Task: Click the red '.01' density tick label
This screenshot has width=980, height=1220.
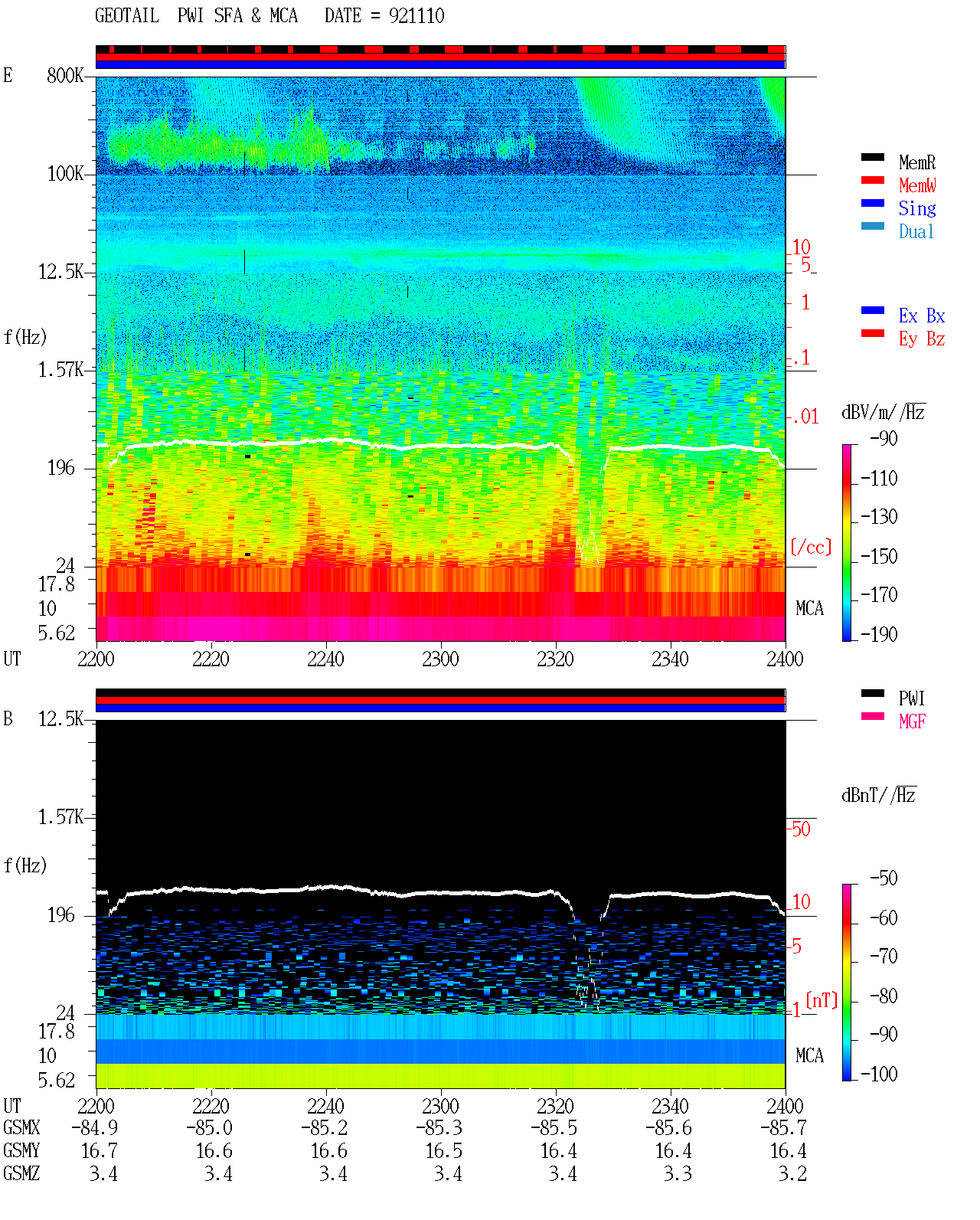Action: pos(805,417)
